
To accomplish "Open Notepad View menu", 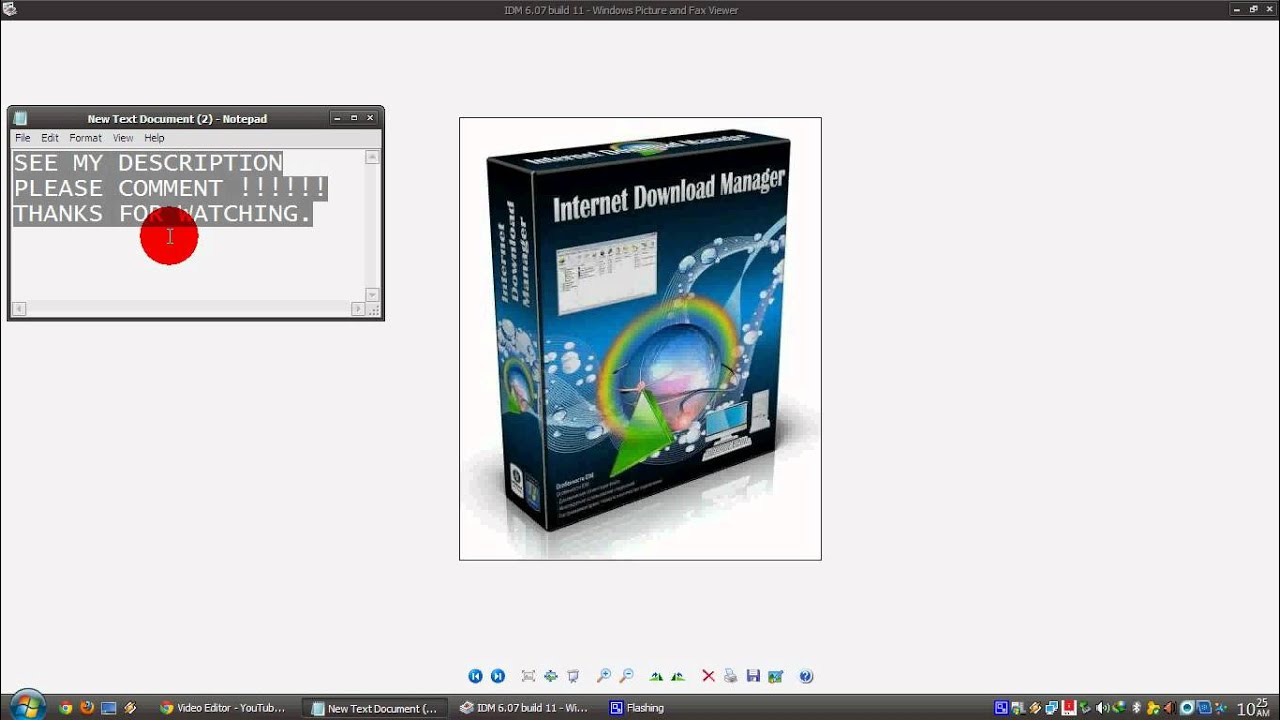I will pyautogui.click(x=123, y=138).
